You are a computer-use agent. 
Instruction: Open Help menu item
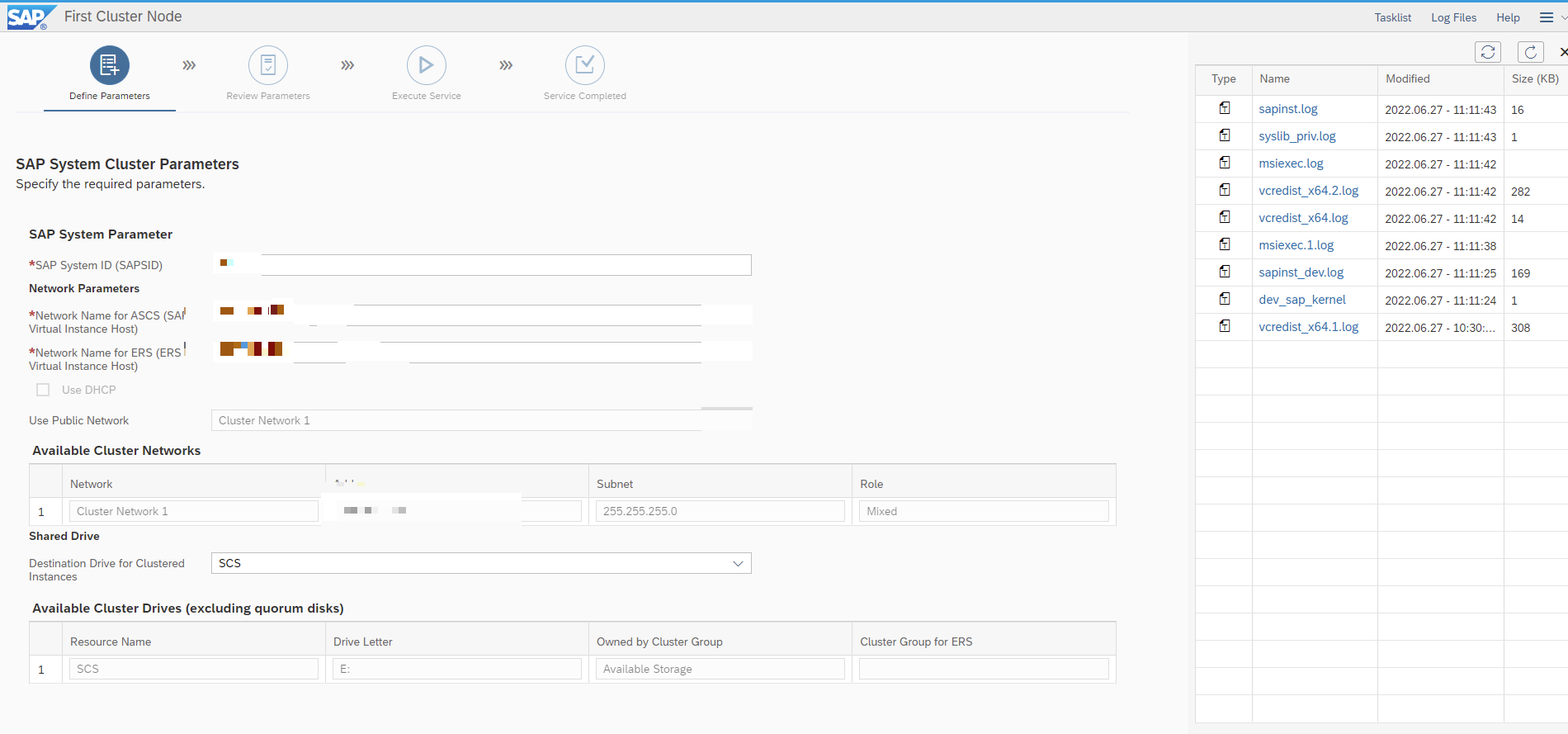tap(1508, 17)
